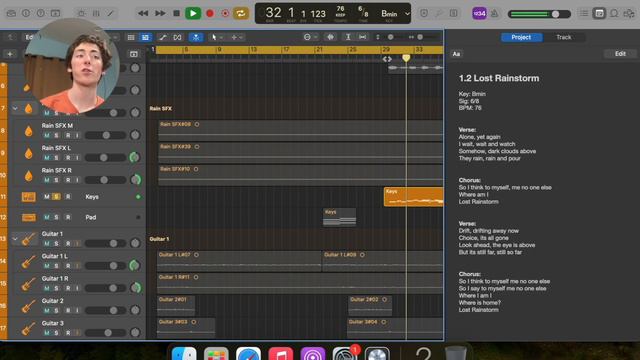Rewind the playhead

(x=143, y=13)
